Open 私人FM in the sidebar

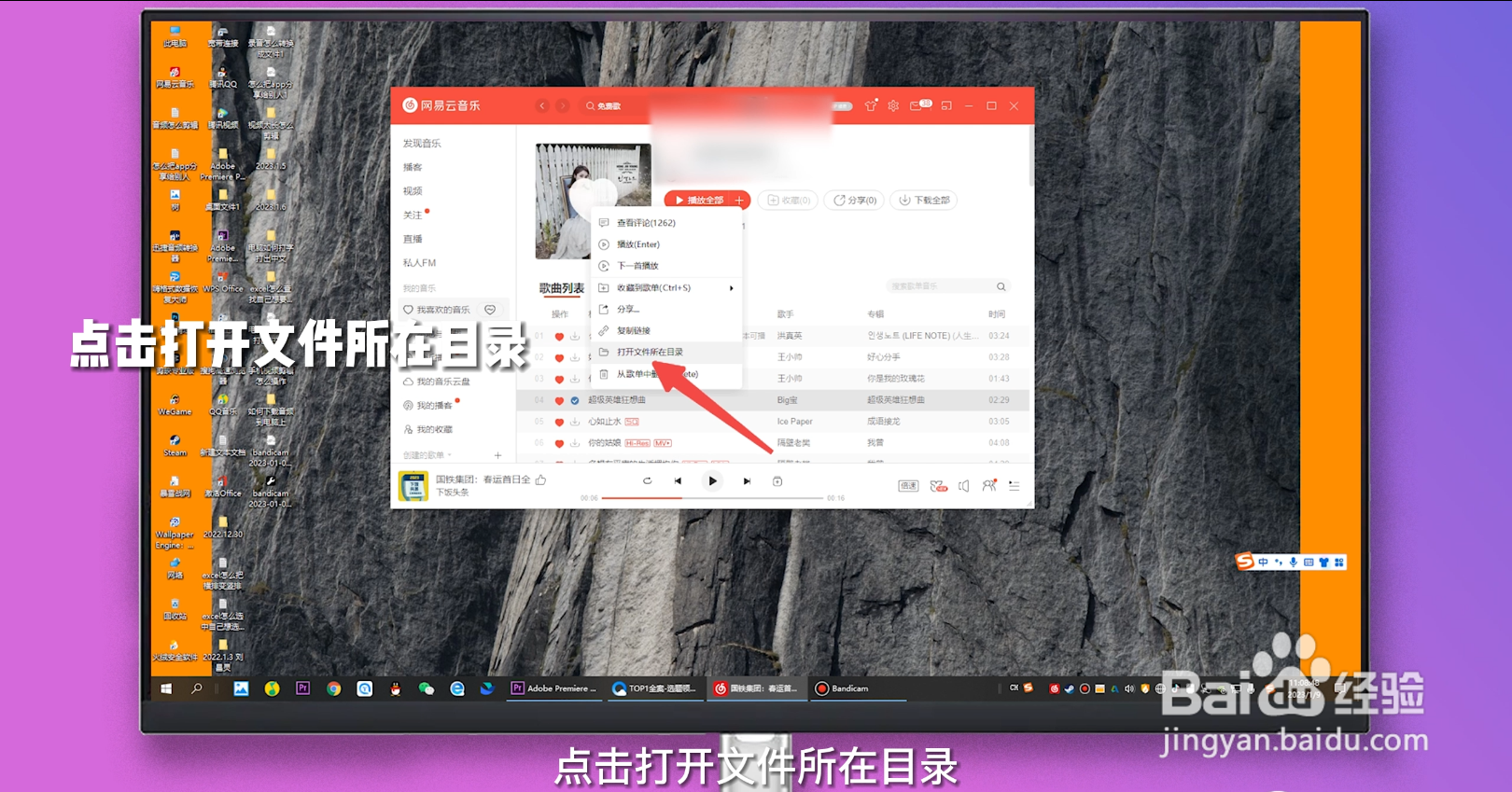click(419, 263)
